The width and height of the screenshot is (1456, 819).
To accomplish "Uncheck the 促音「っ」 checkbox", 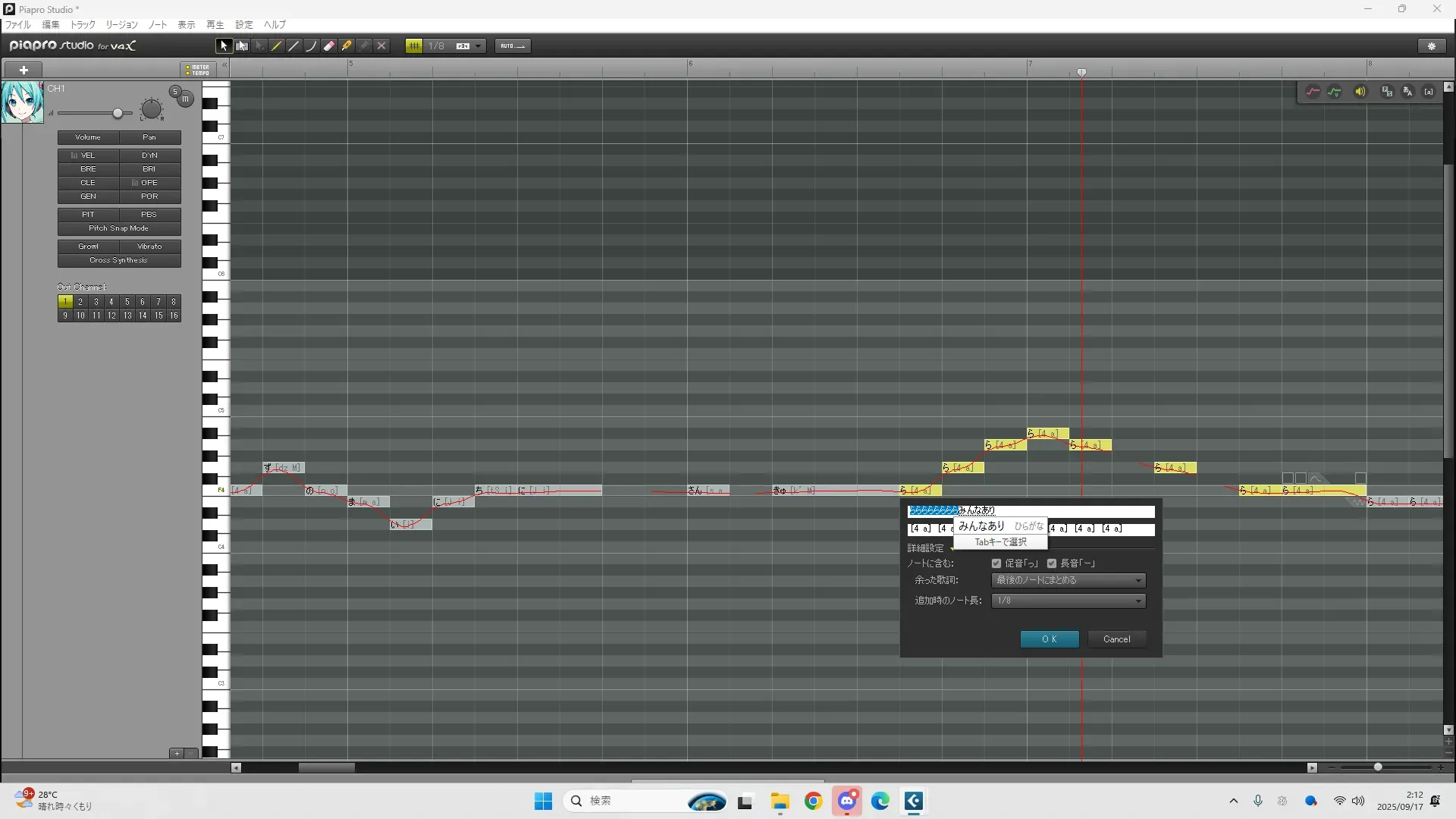I will (x=996, y=563).
